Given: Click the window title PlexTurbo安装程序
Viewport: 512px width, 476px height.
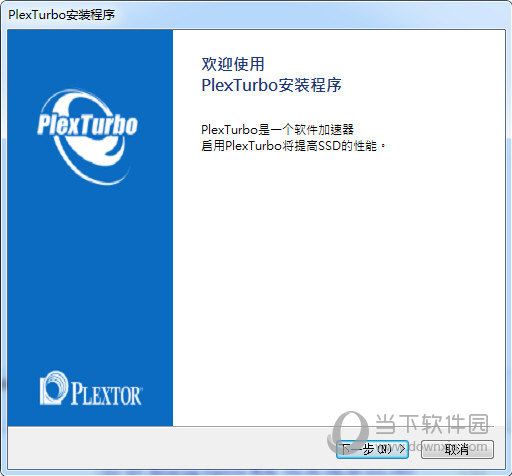Looking at the screenshot, I should [61, 15].
